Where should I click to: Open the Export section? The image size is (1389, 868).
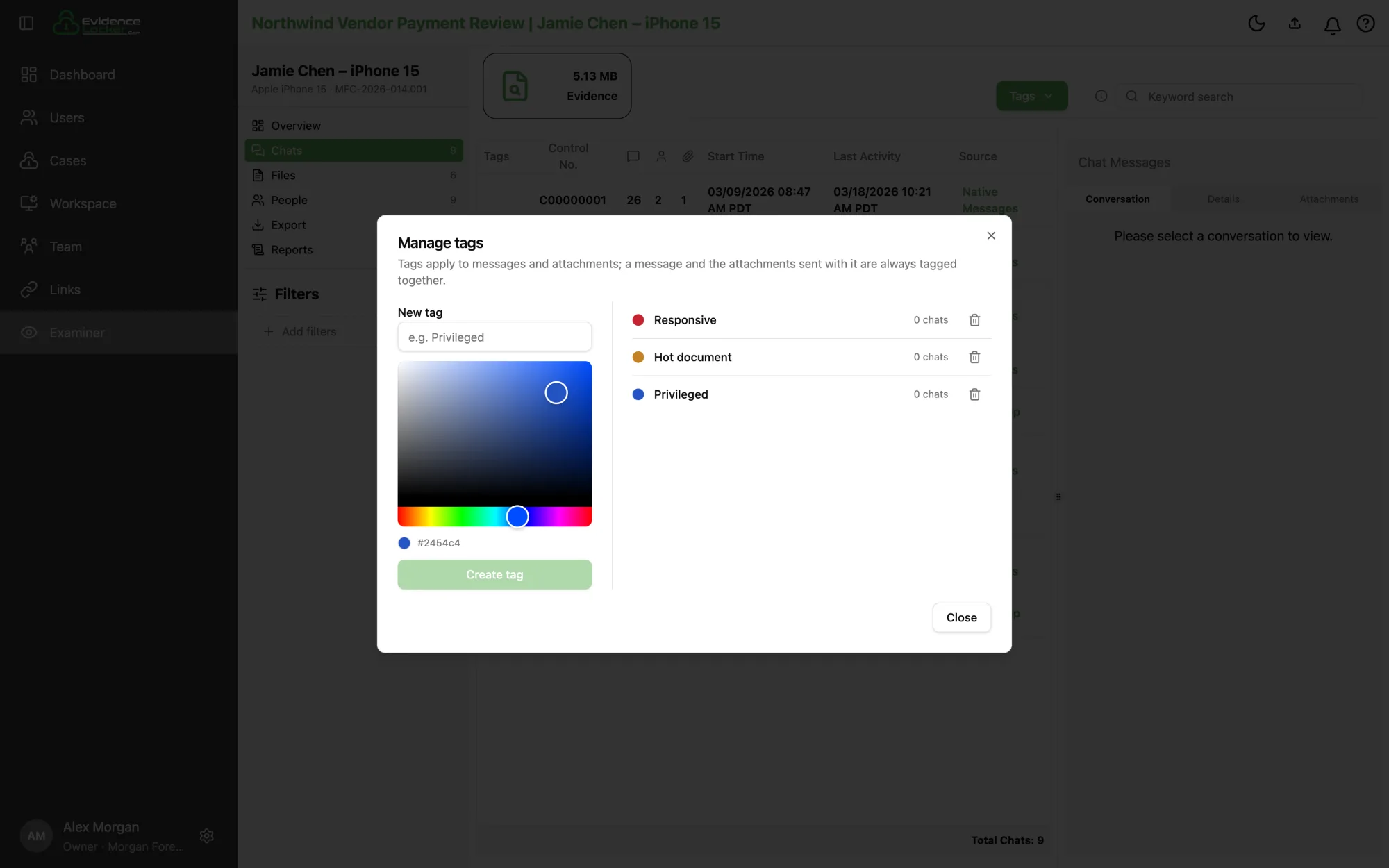354,225
